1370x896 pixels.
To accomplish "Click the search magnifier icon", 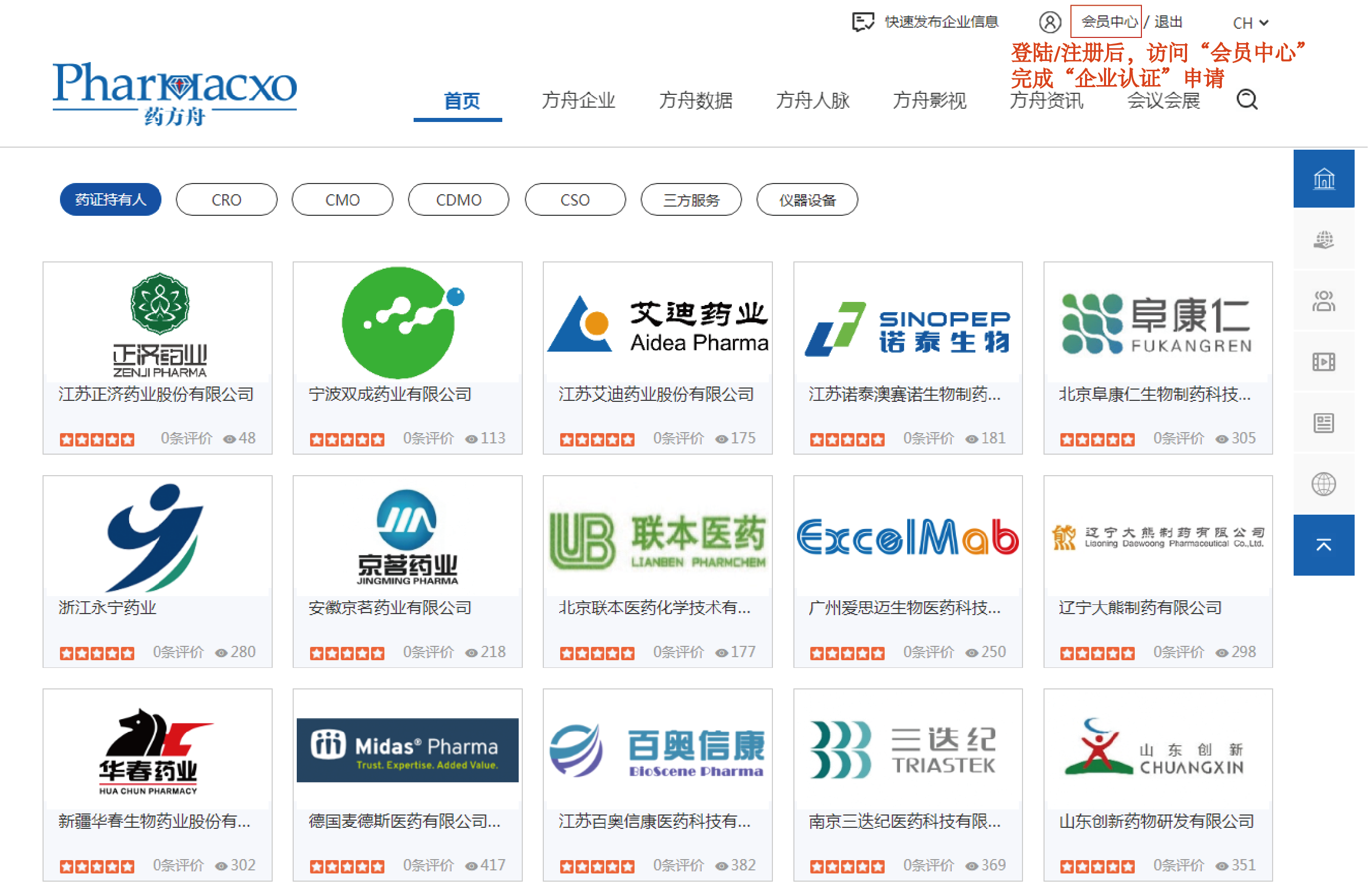I will [x=1248, y=99].
